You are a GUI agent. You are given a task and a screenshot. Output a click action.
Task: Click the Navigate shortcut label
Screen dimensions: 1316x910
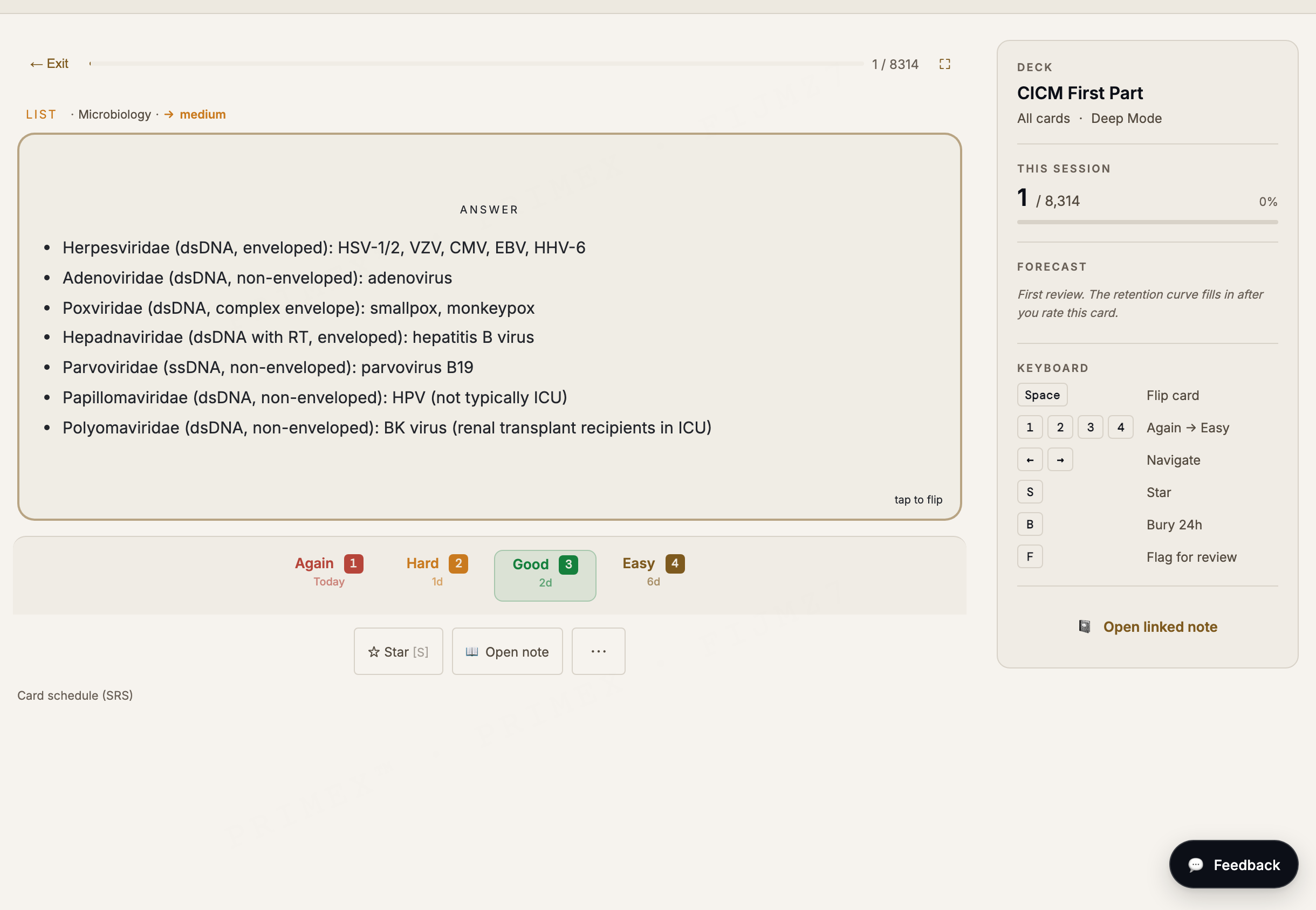coord(1174,460)
